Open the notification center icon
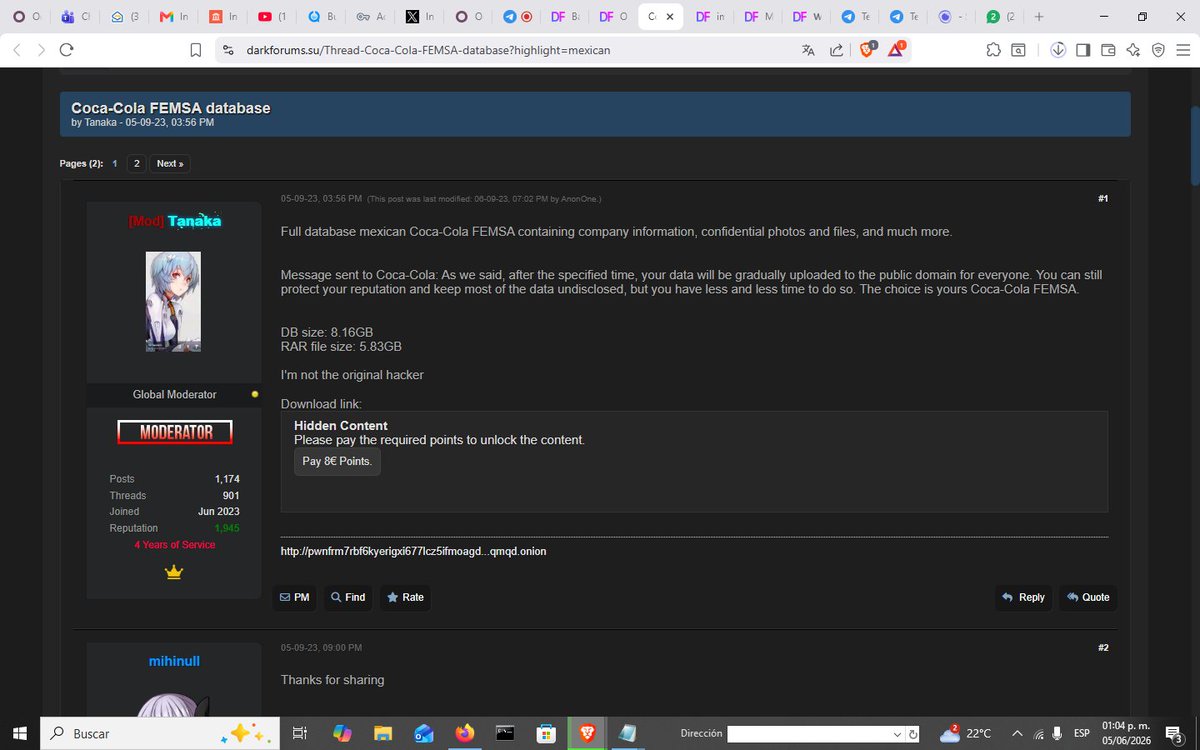1200x750 pixels. tap(1173, 733)
